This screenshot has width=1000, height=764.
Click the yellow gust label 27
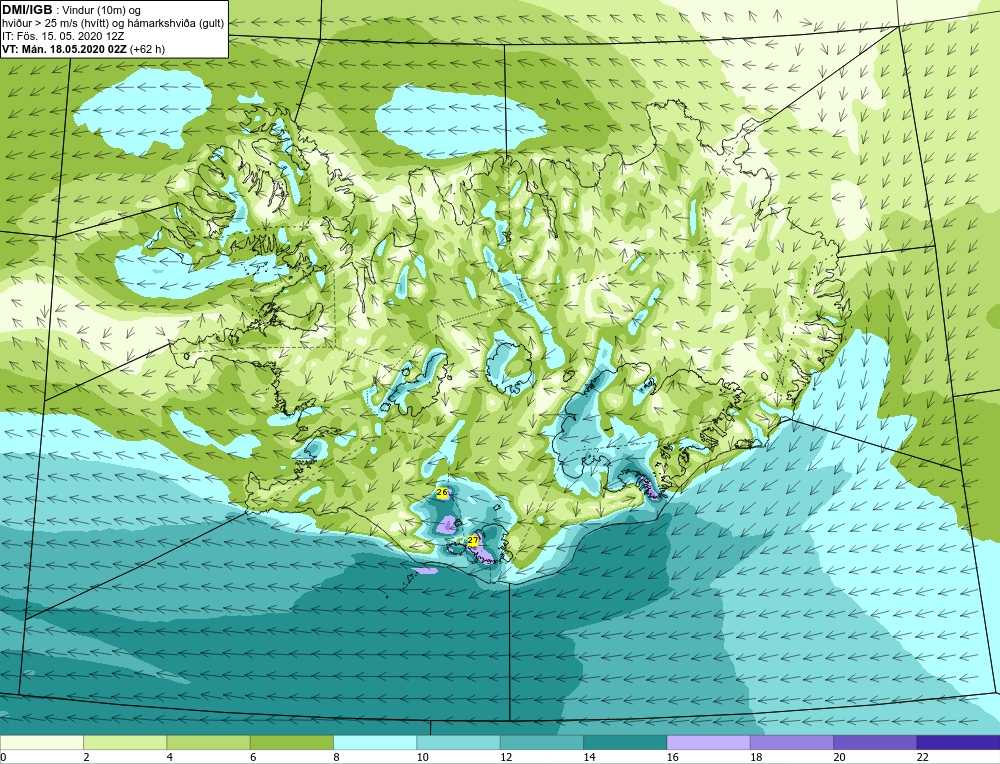(473, 540)
